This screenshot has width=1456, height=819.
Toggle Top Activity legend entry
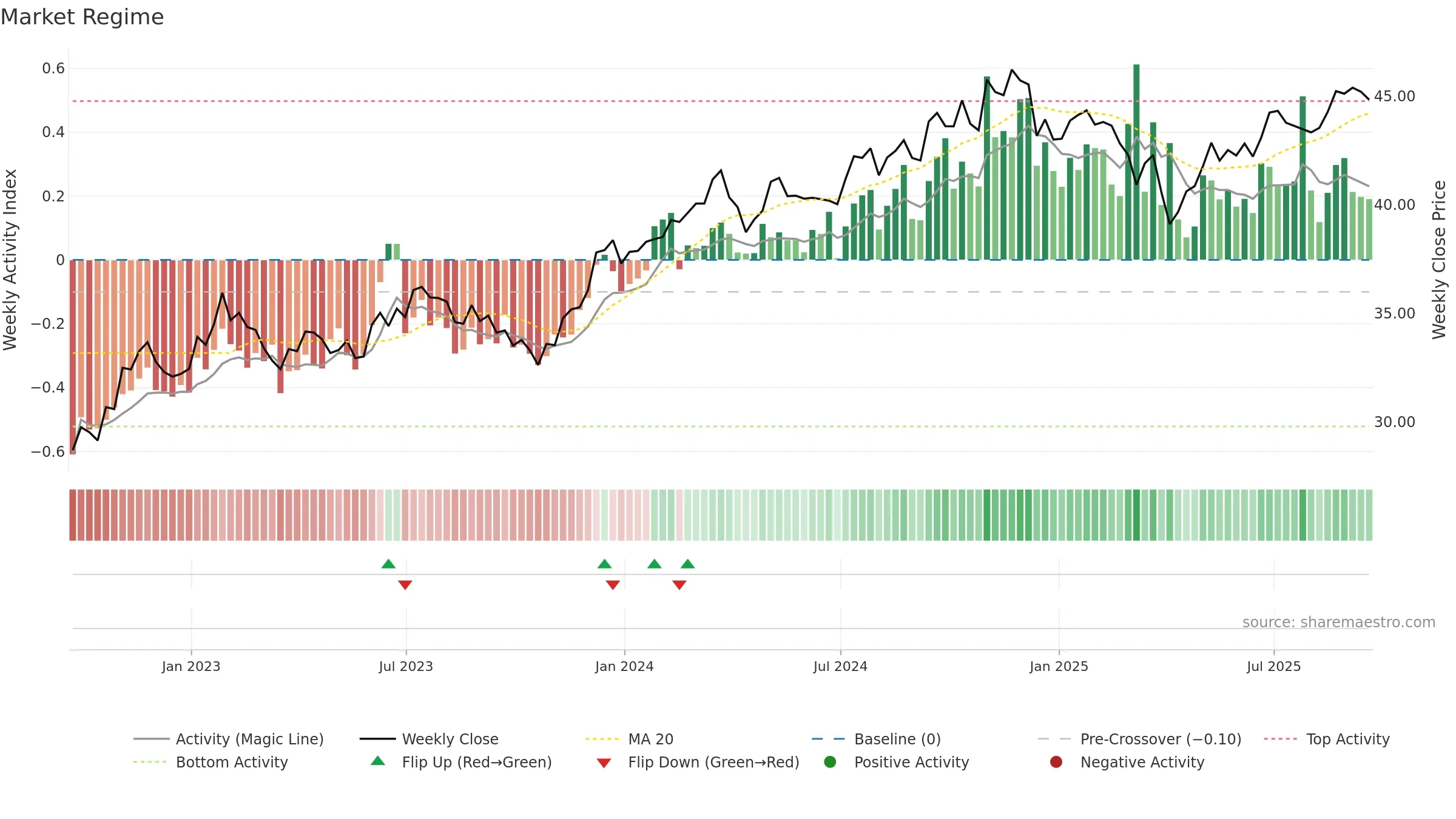(1327, 739)
